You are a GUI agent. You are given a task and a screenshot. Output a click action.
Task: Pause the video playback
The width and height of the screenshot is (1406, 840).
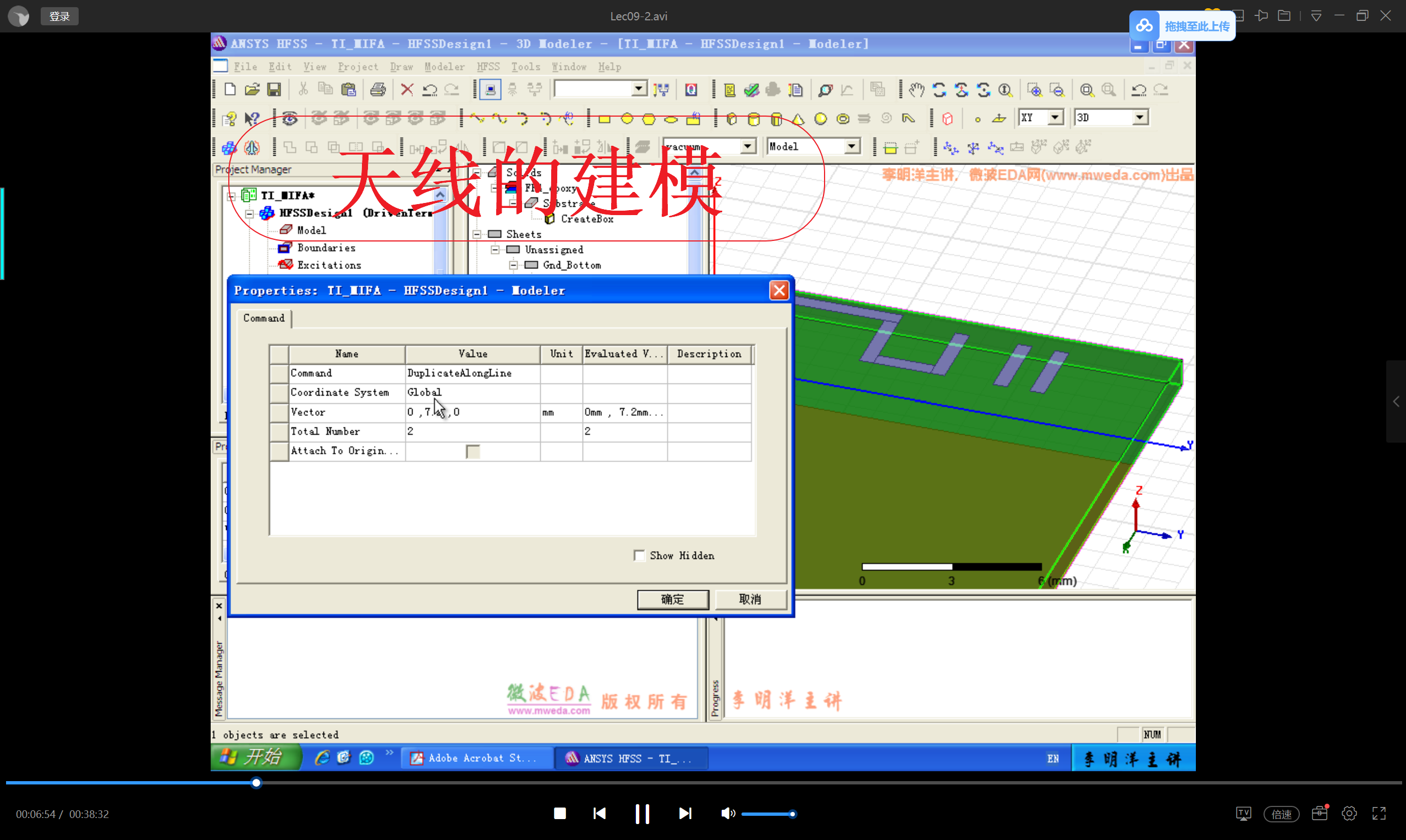(642, 814)
